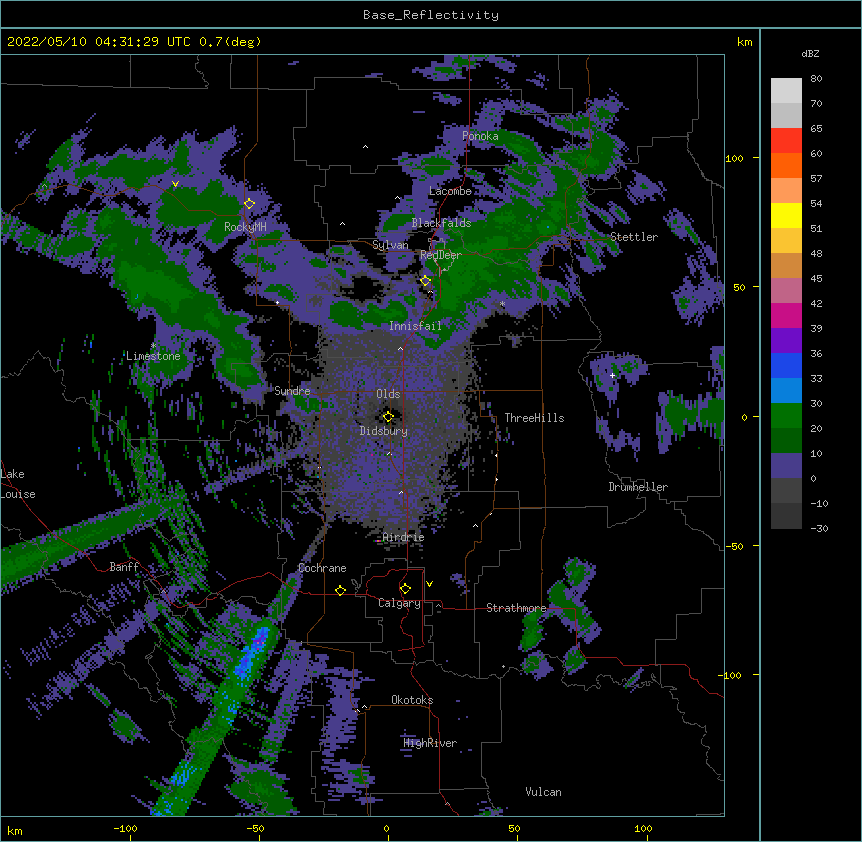Click the yellow diamond marker below RedDeer label
The image size is (862, 842).
click(x=425, y=281)
